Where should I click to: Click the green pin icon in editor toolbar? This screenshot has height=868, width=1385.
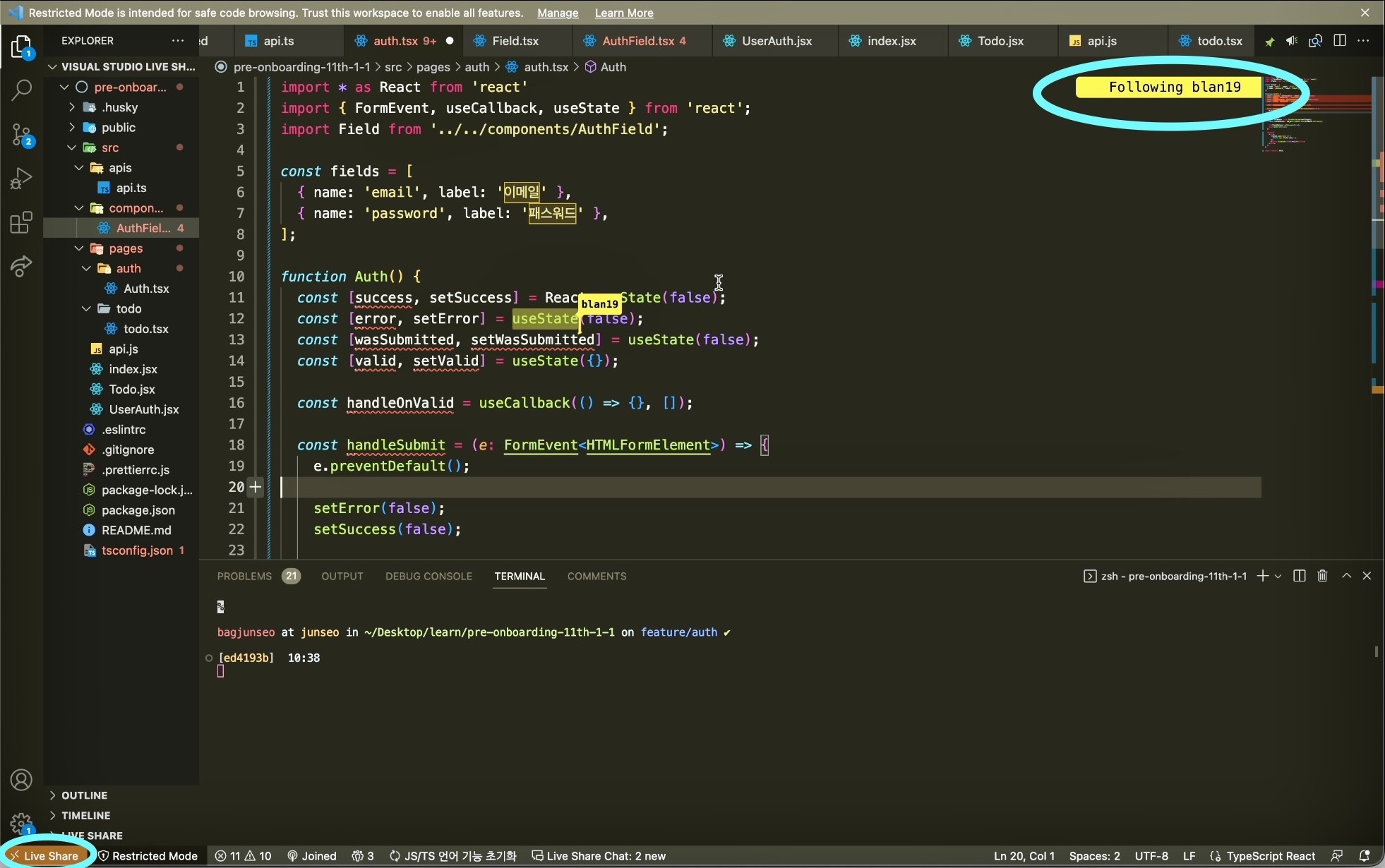[x=1269, y=41]
